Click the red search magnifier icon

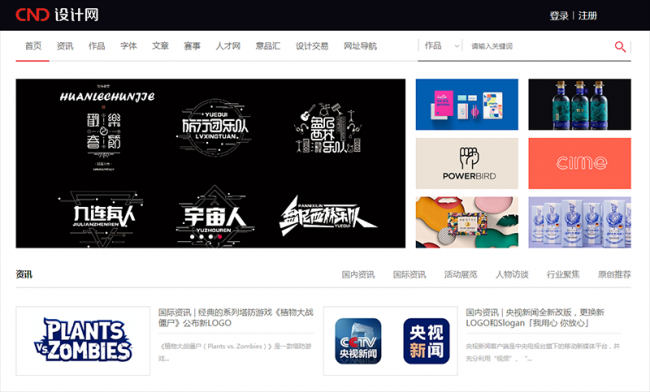click(x=620, y=46)
